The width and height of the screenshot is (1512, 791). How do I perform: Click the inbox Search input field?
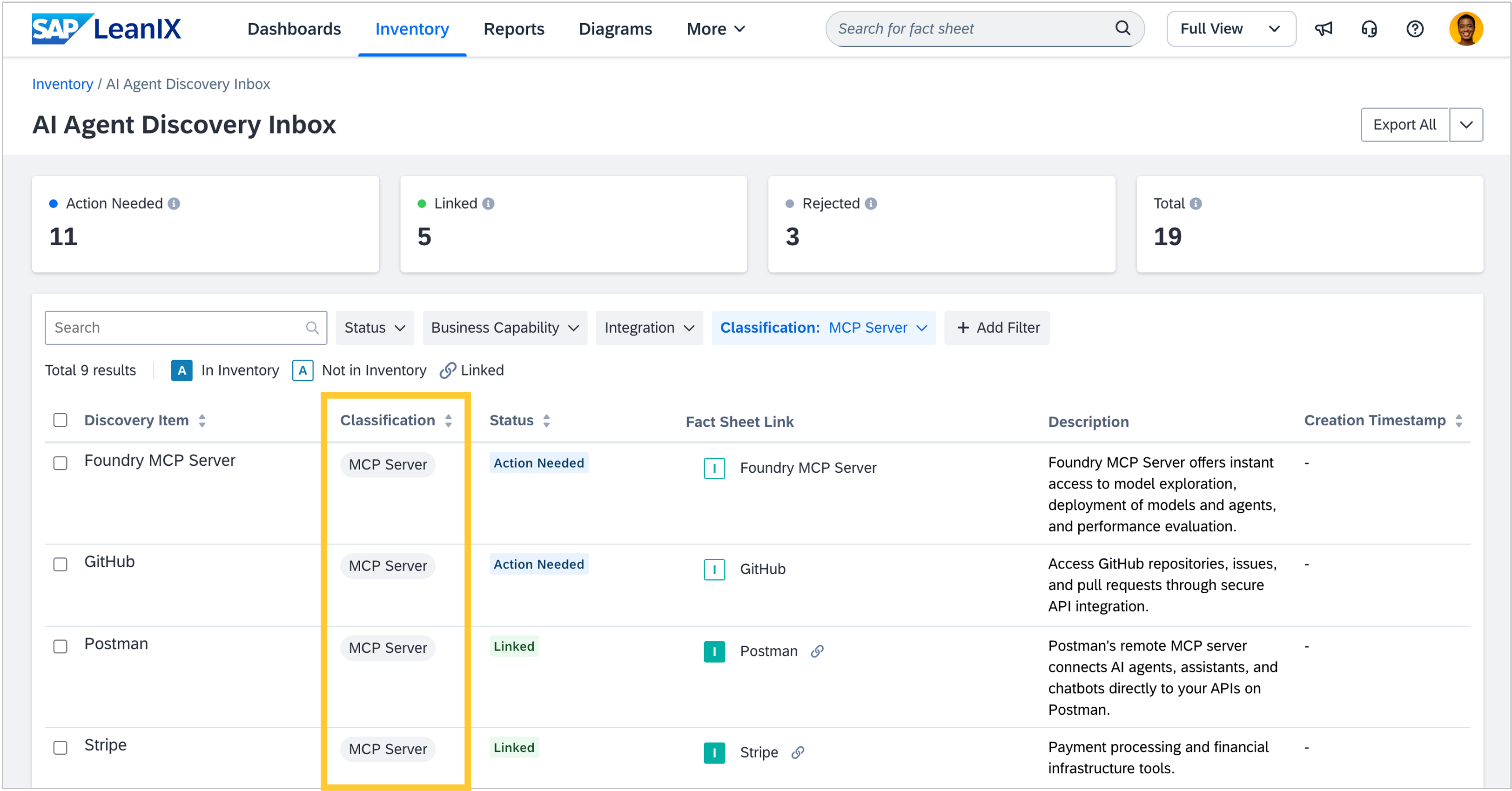coord(176,328)
